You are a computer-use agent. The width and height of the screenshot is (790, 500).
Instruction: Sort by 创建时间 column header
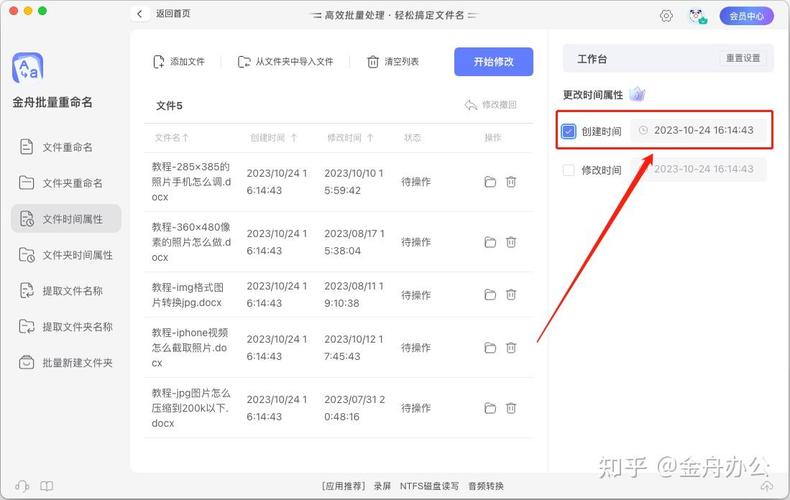tap(274, 138)
